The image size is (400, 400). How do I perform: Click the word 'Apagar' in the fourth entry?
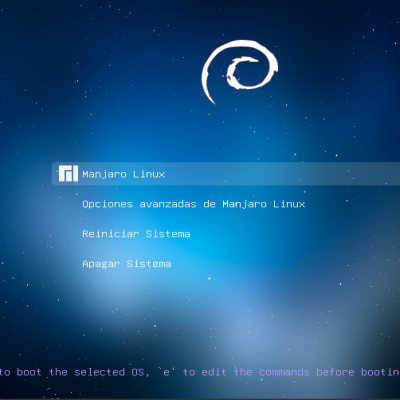[x=101, y=264]
